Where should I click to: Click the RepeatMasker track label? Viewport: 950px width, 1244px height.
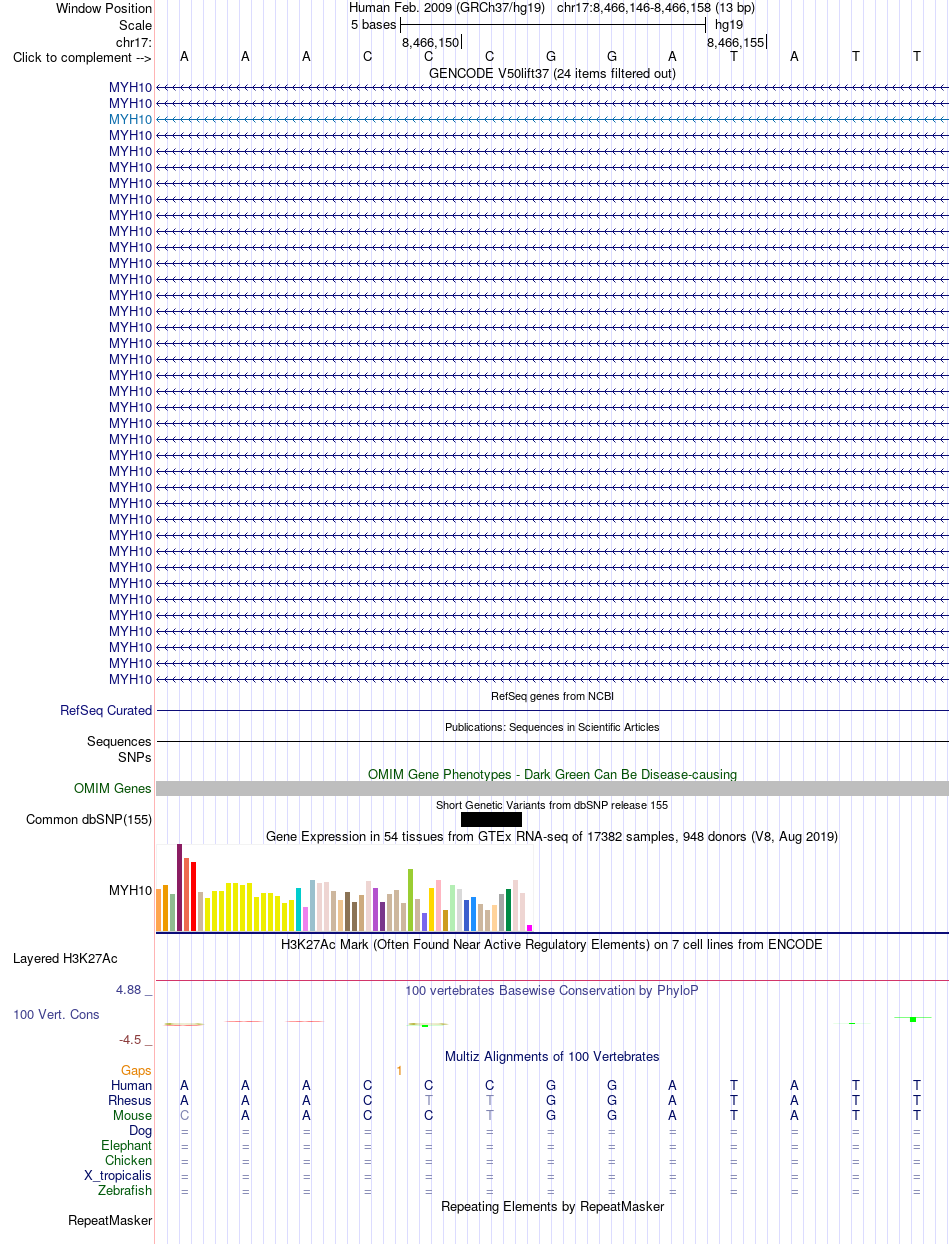click(x=110, y=1221)
